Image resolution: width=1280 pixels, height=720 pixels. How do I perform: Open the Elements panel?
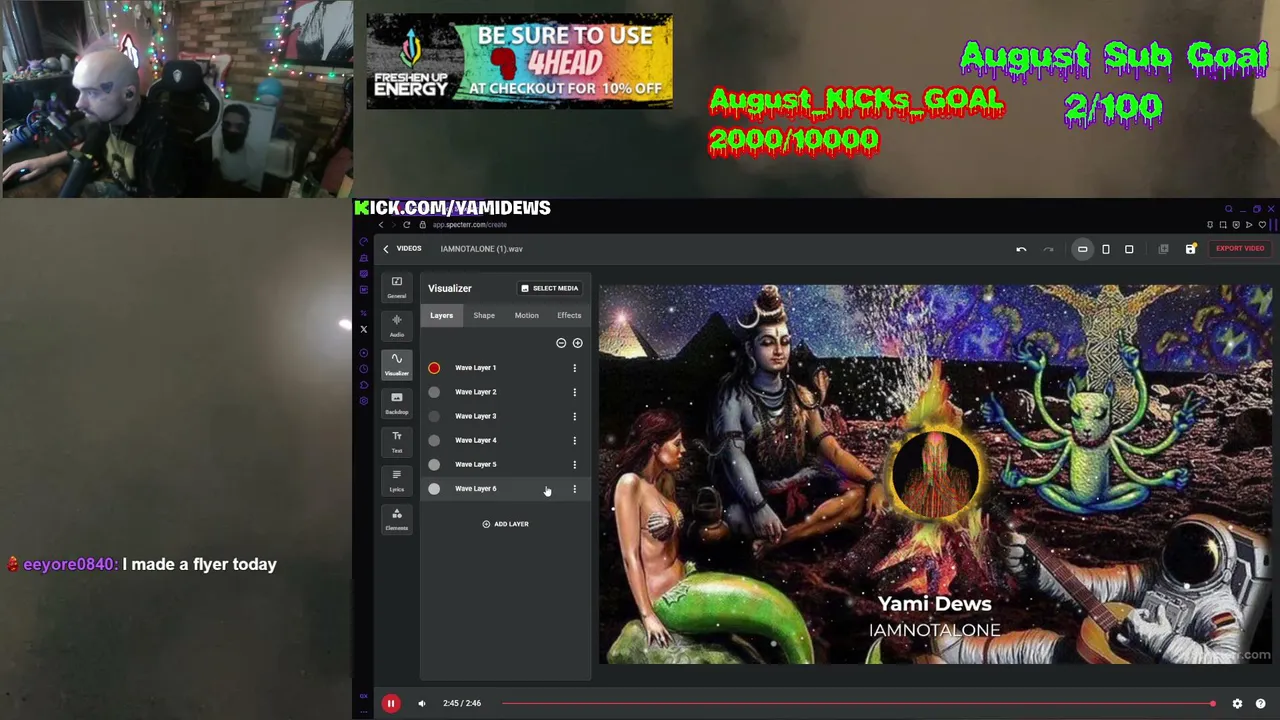pyautogui.click(x=397, y=519)
